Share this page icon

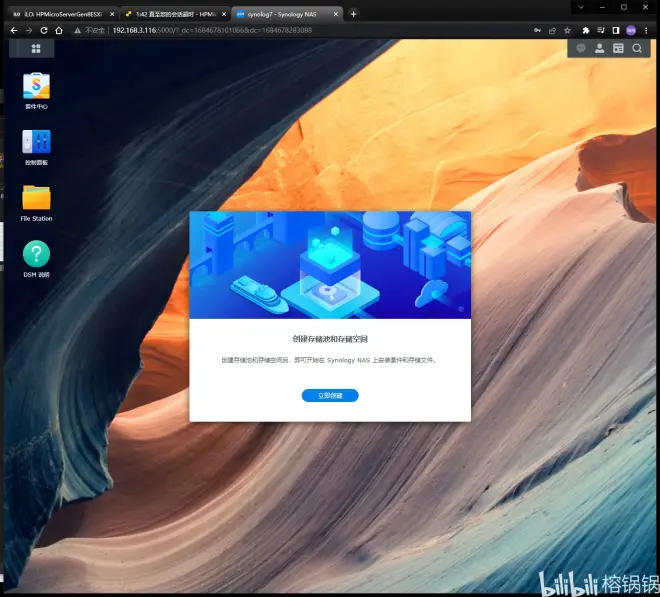pos(552,30)
